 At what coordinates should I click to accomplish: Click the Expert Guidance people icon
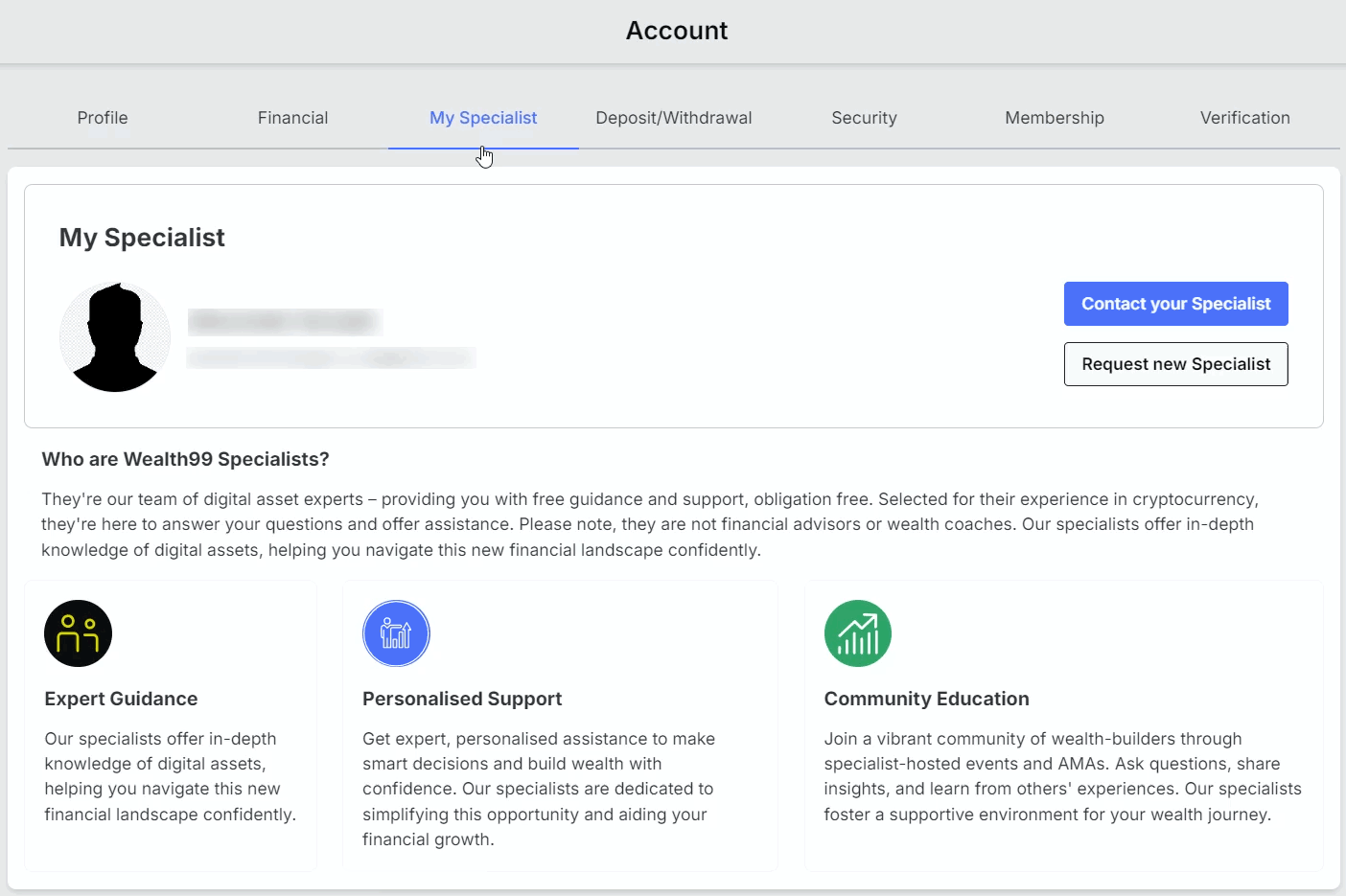[x=79, y=633]
